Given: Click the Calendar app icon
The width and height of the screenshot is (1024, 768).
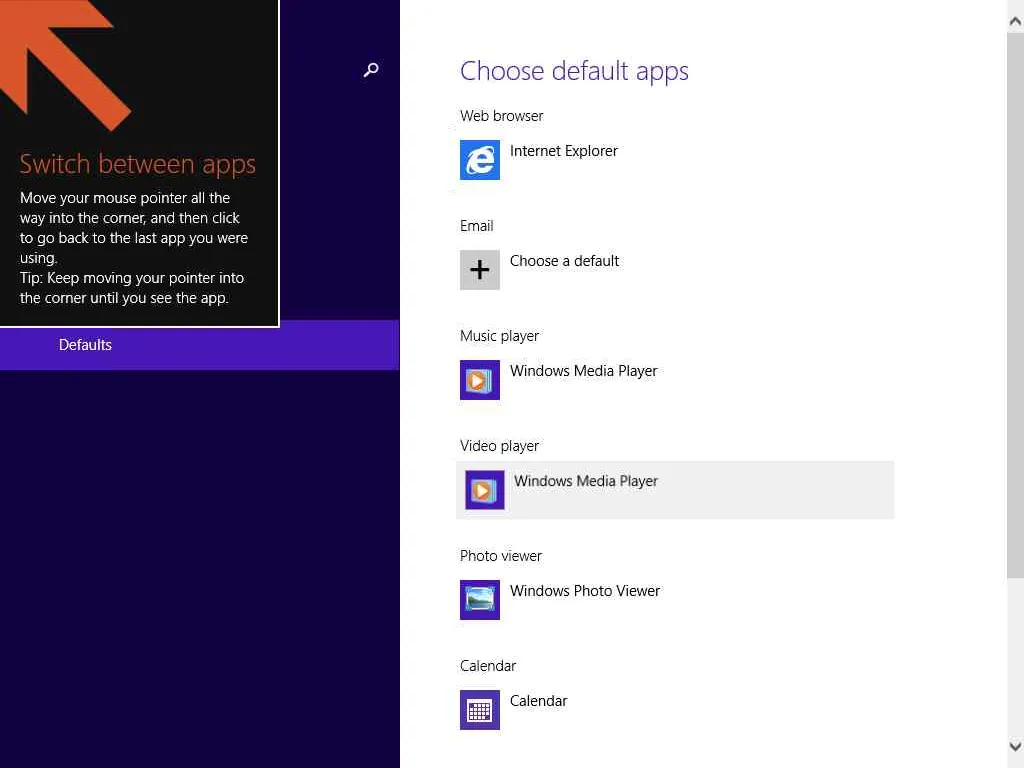Looking at the screenshot, I should (x=479, y=710).
